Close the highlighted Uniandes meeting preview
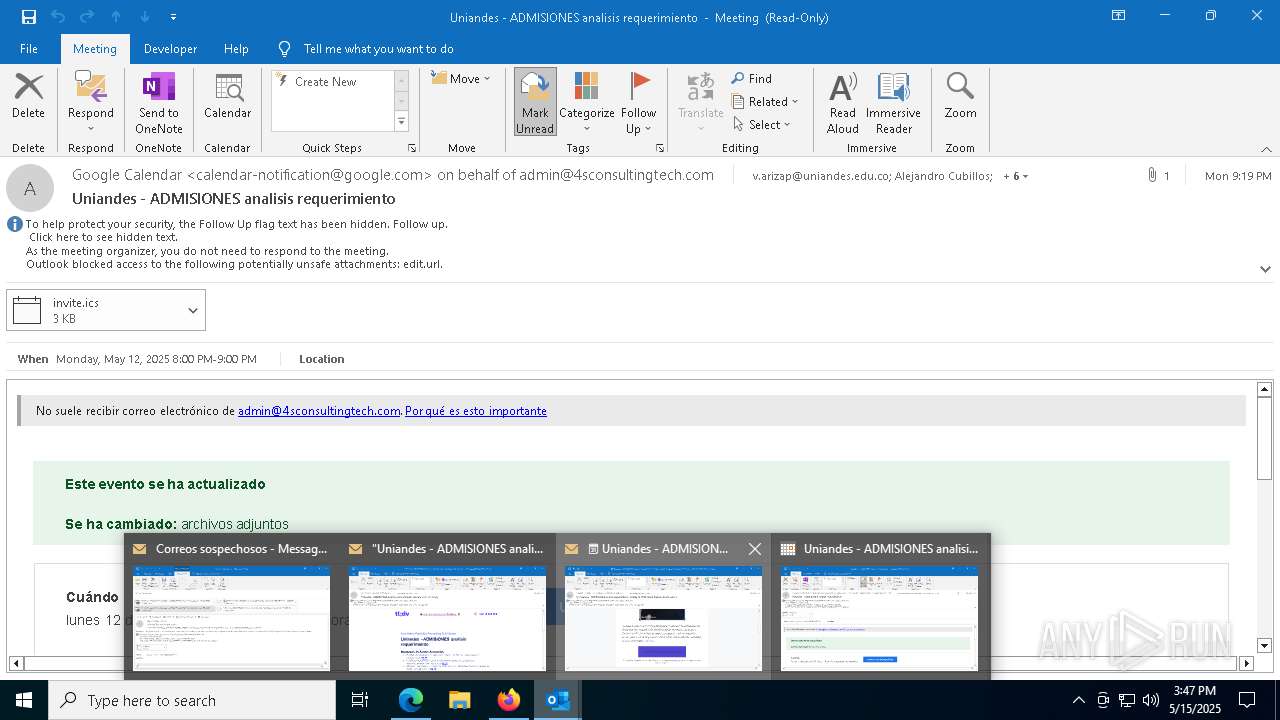 pyautogui.click(x=755, y=549)
